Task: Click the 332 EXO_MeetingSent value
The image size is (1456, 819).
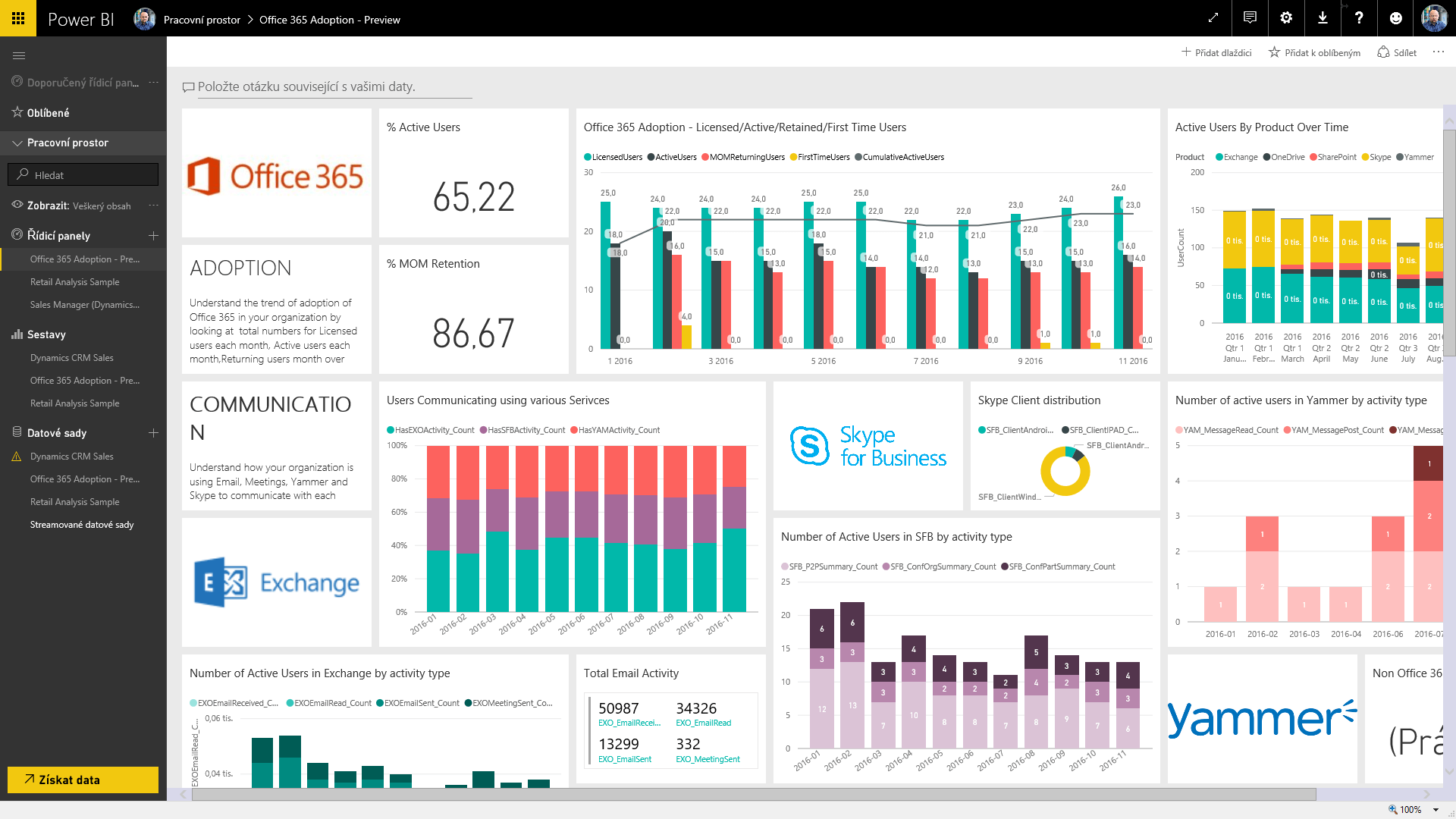Action: pyautogui.click(x=688, y=744)
